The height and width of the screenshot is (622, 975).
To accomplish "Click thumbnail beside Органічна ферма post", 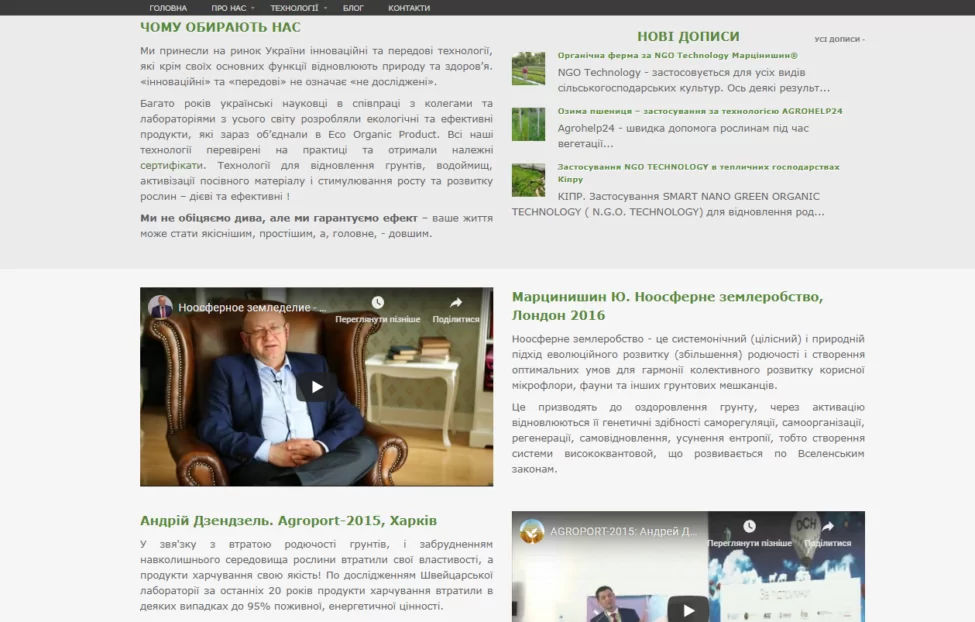I will click(528, 68).
